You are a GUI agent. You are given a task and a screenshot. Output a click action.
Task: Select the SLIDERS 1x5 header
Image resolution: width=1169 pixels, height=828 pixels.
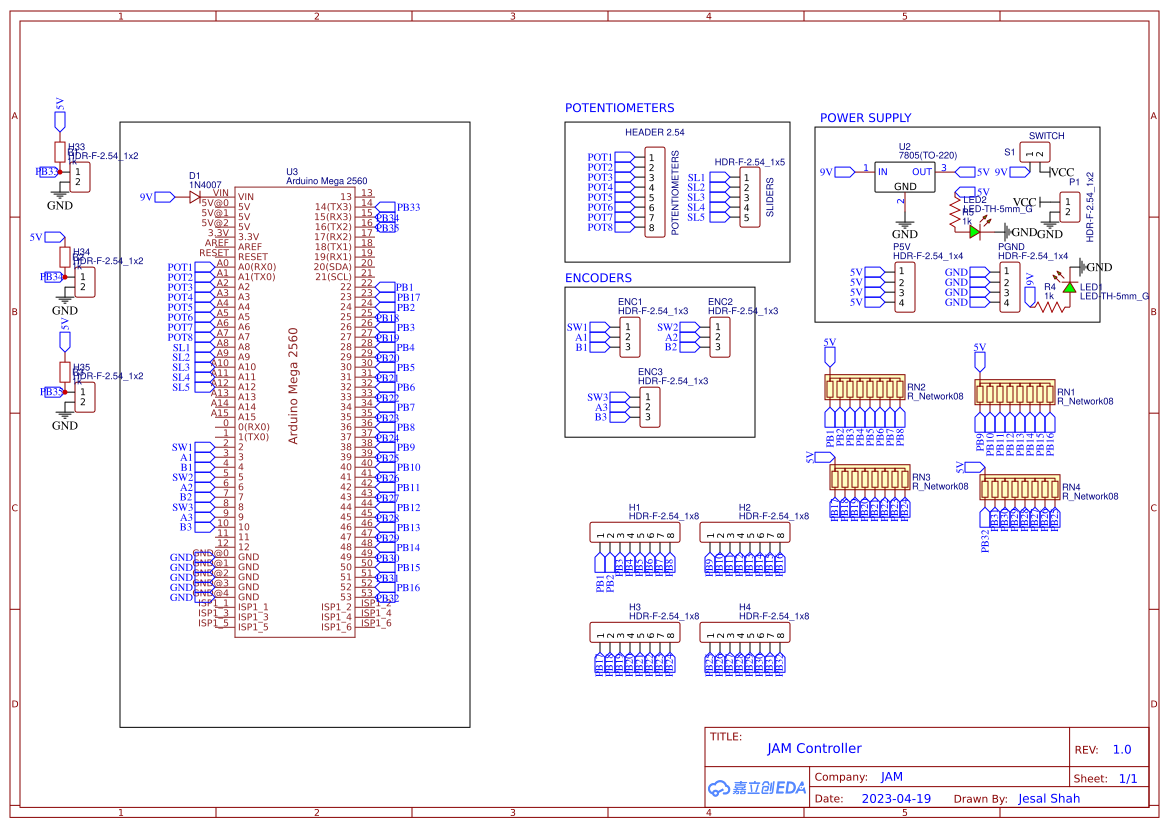tap(749, 197)
